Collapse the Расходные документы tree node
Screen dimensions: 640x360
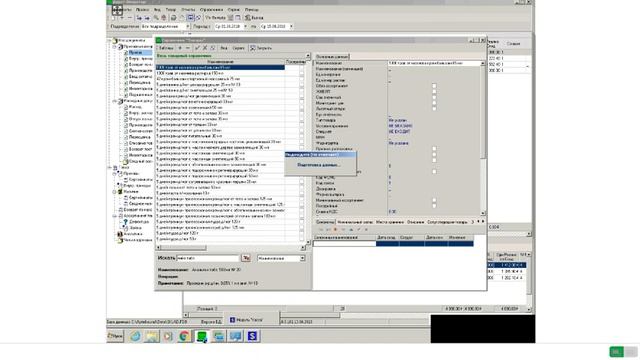pos(115,101)
